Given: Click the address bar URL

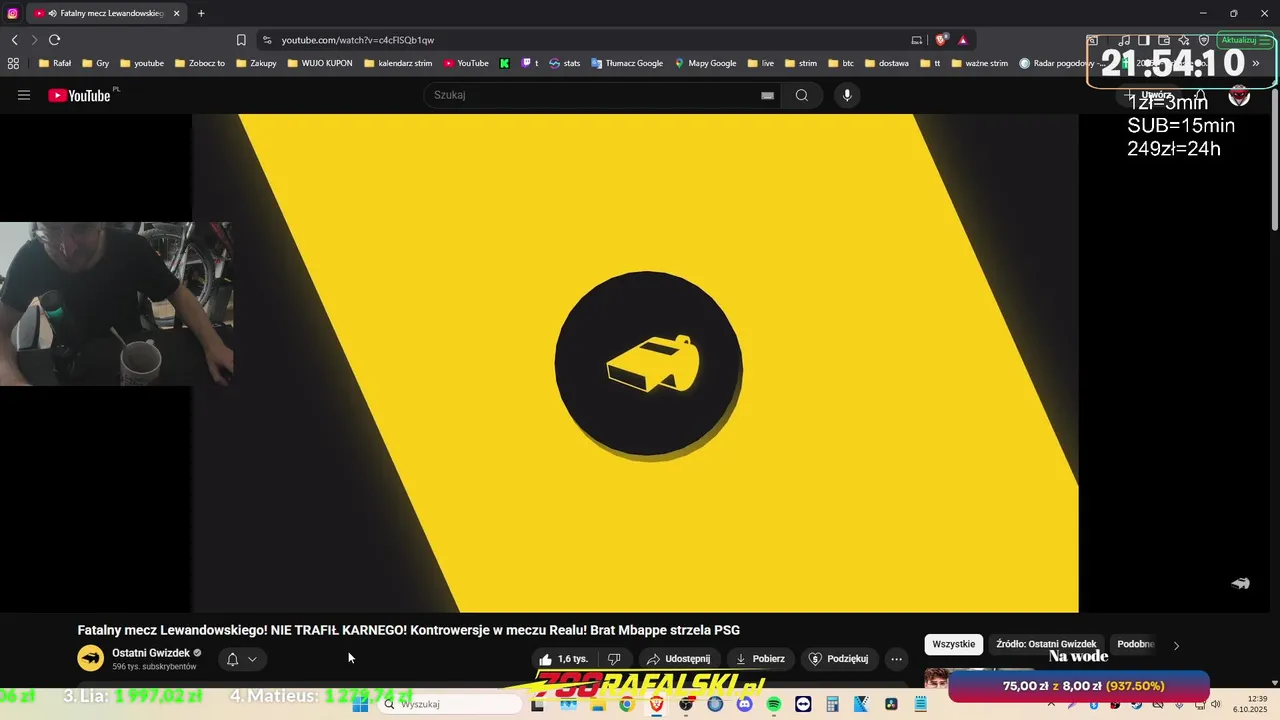Looking at the screenshot, I should [x=357, y=40].
